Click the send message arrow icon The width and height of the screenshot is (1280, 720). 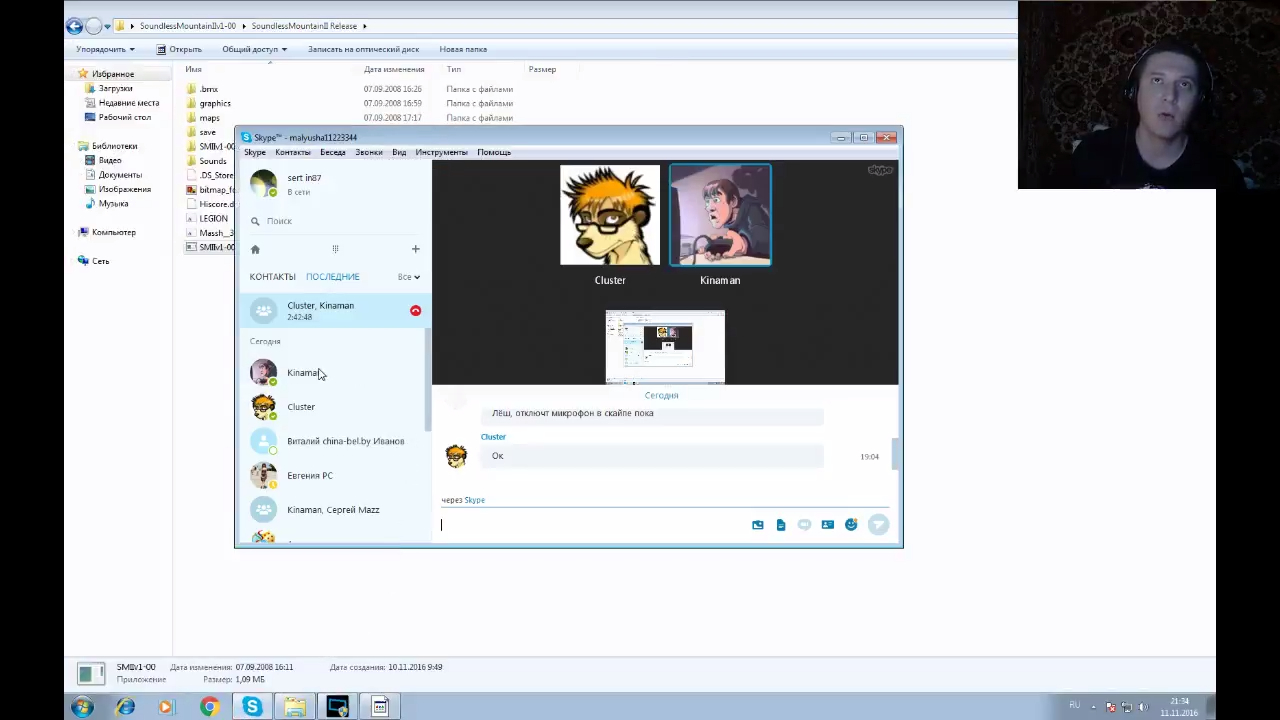(878, 525)
